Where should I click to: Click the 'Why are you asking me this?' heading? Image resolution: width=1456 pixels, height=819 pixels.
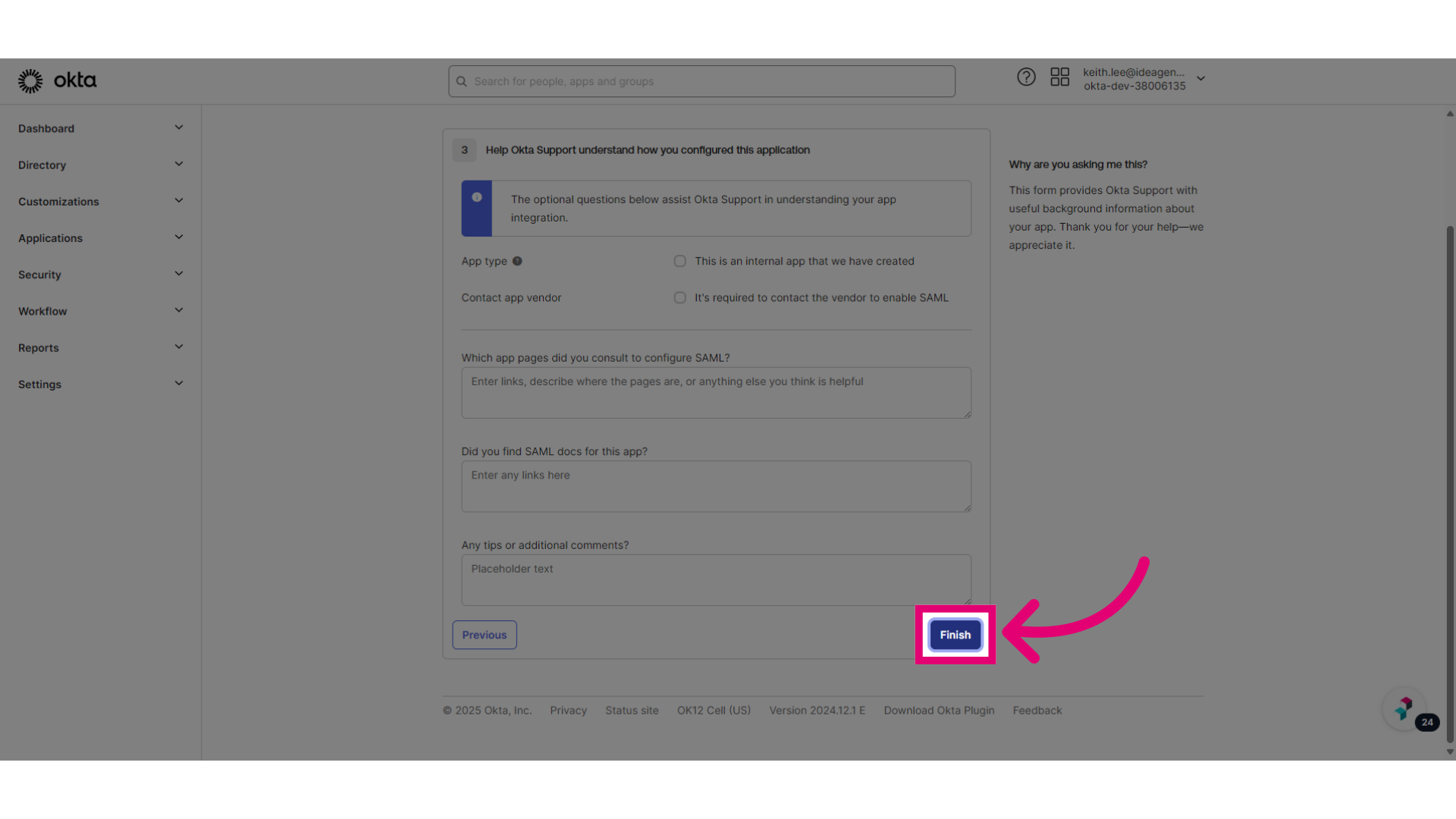tap(1078, 165)
